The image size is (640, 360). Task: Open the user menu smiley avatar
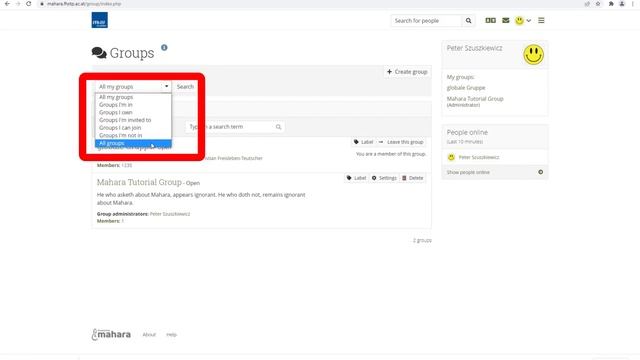pos(519,20)
